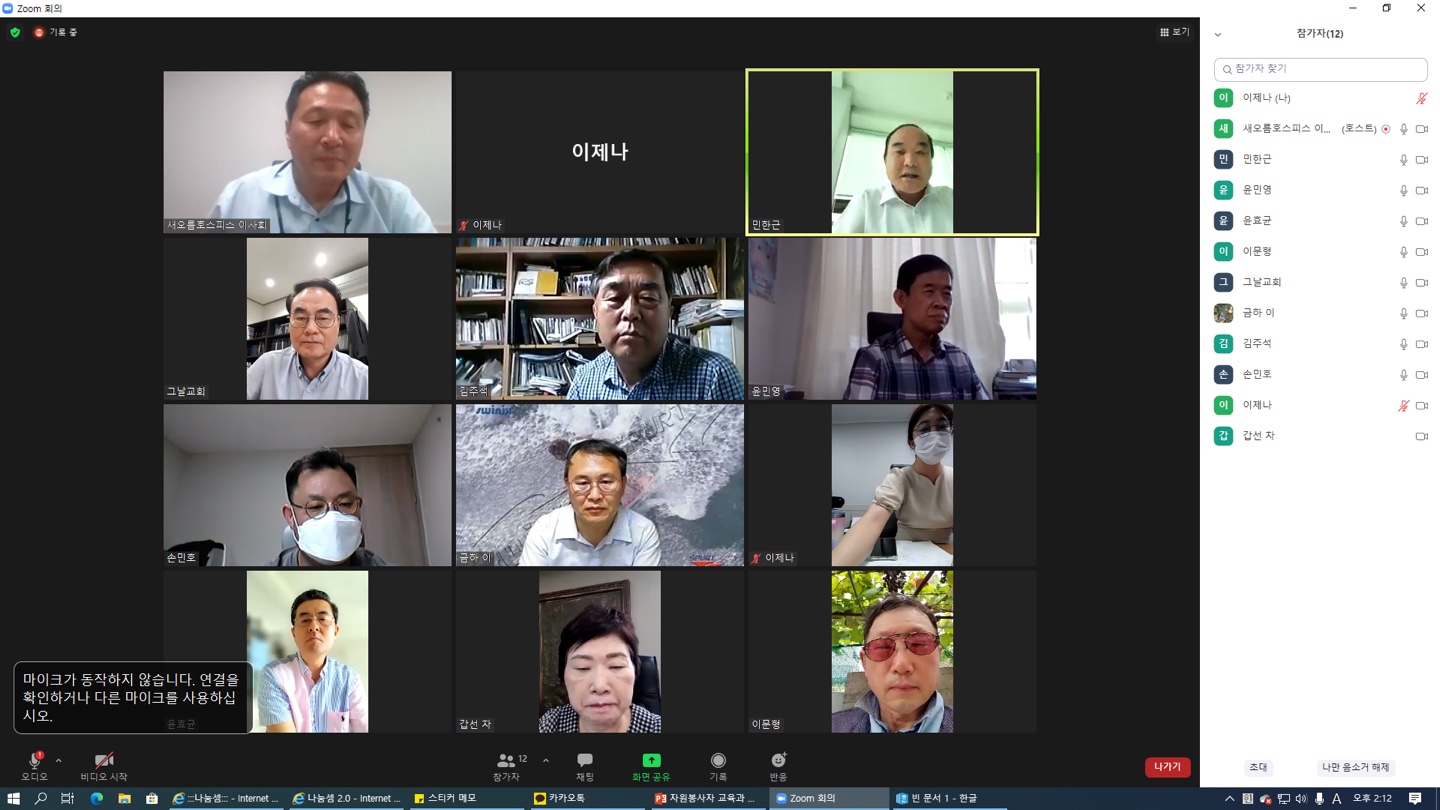The height and width of the screenshot is (810, 1440).
Task: Click the microphone not working notification
Action: (132, 697)
